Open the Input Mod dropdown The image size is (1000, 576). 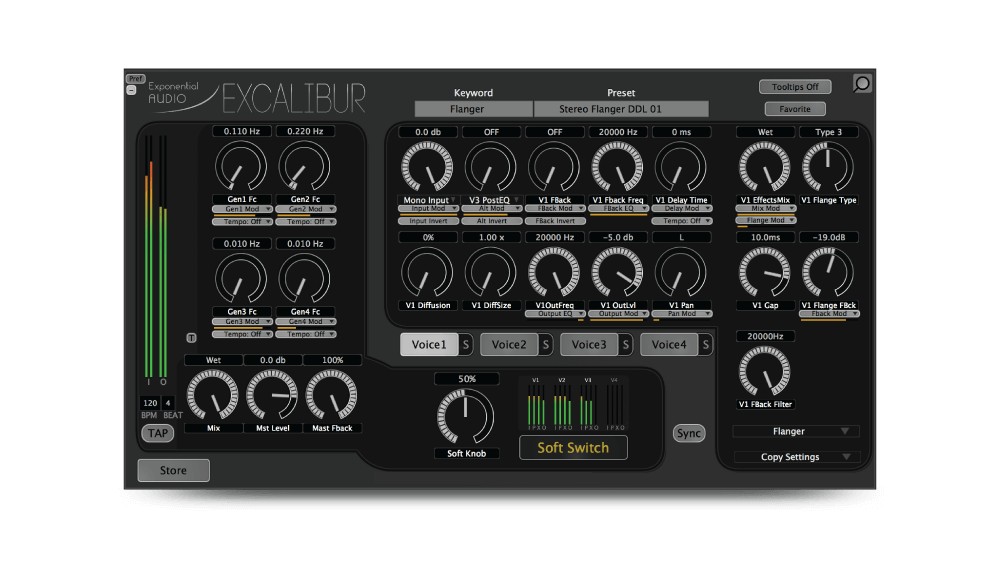(428, 208)
